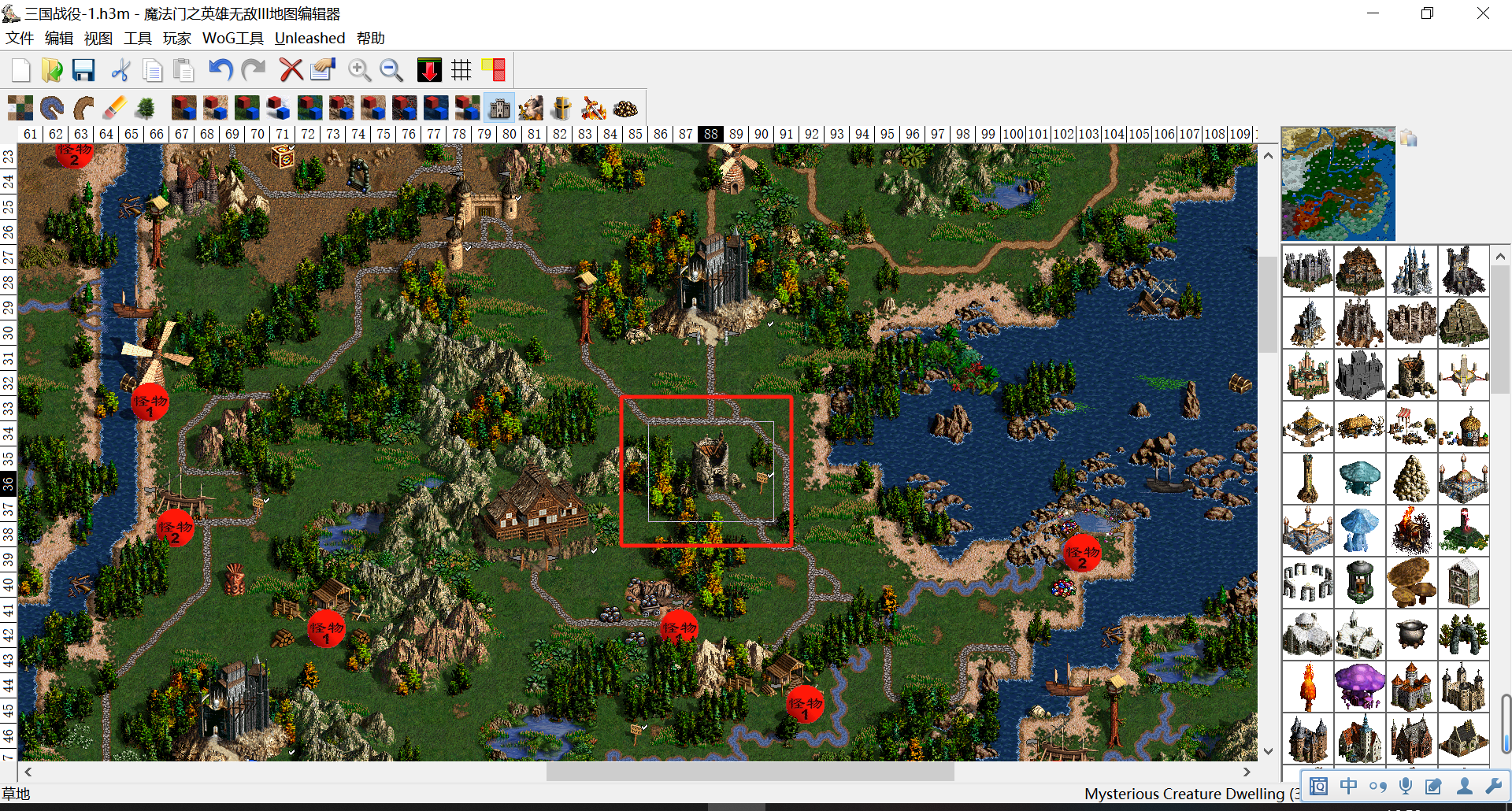Zoom out of the map
1512x811 pixels.
click(391, 70)
